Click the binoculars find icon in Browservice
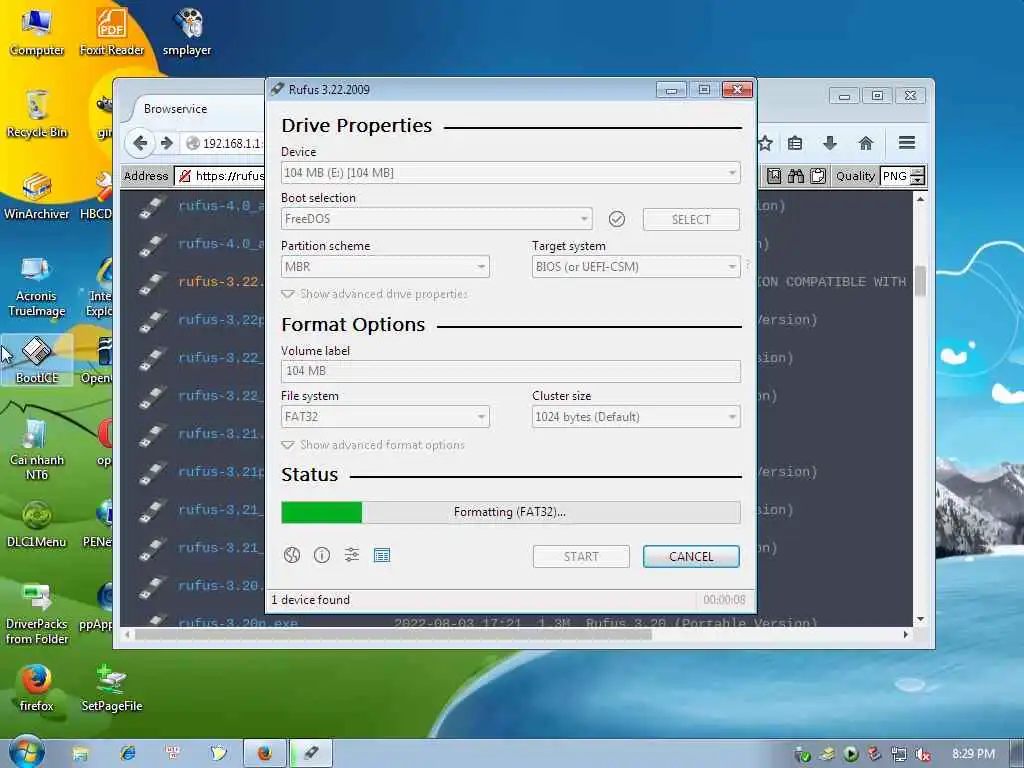This screenshot has width=1024, height=768. (795, 176)
